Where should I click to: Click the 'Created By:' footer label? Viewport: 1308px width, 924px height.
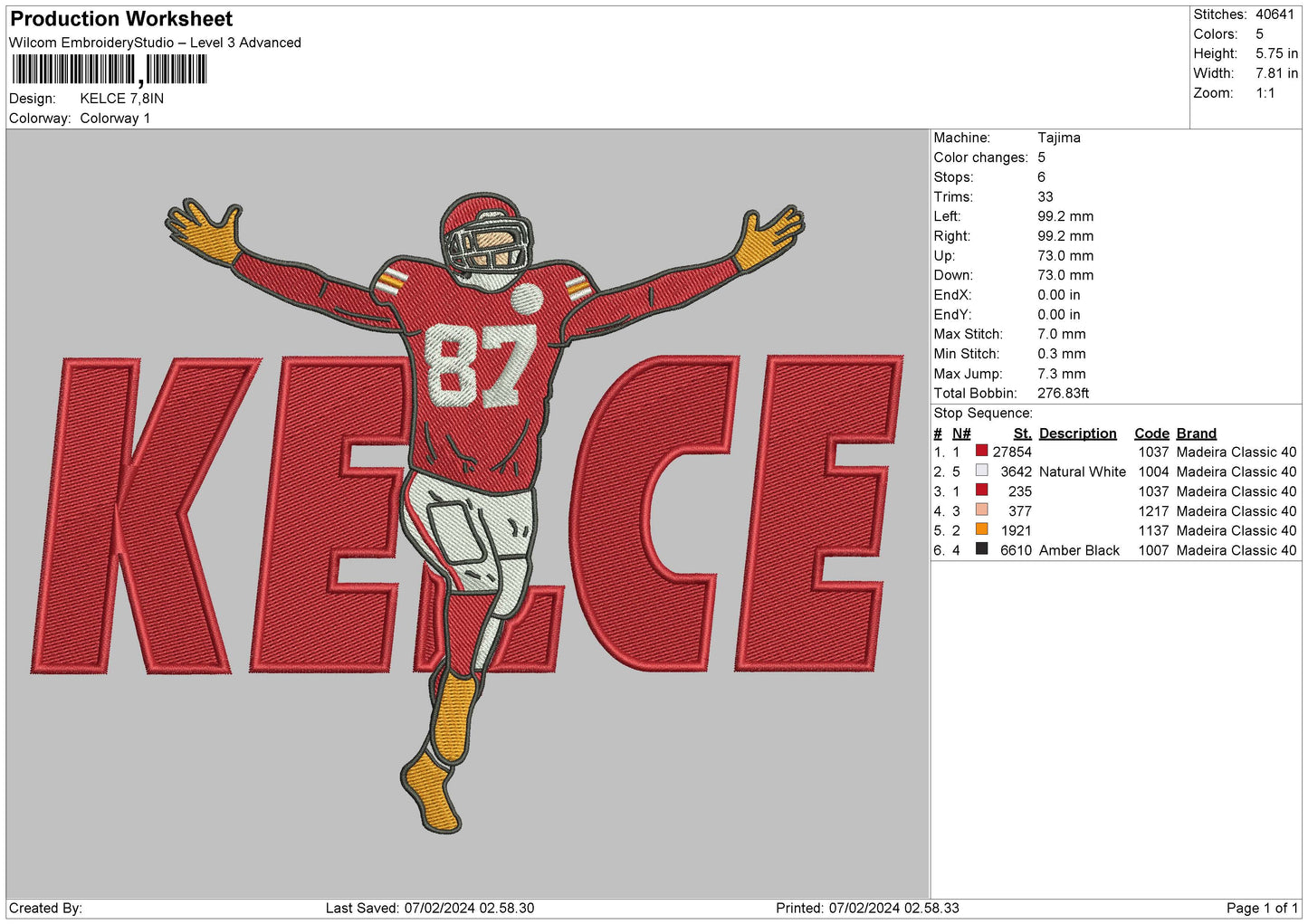coord(45,908)
